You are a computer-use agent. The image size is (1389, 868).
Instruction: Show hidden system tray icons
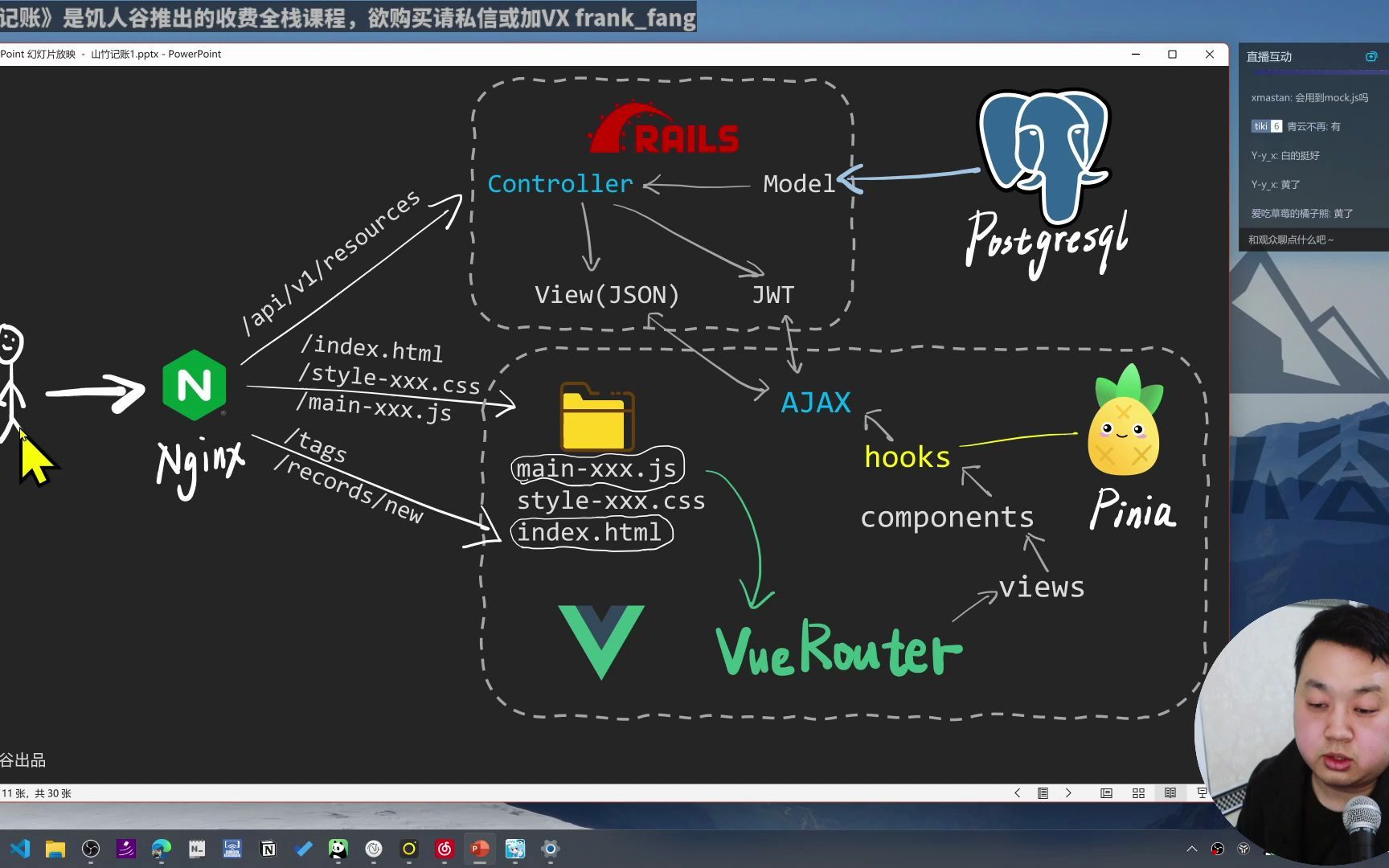click(x=1192, y=849)
